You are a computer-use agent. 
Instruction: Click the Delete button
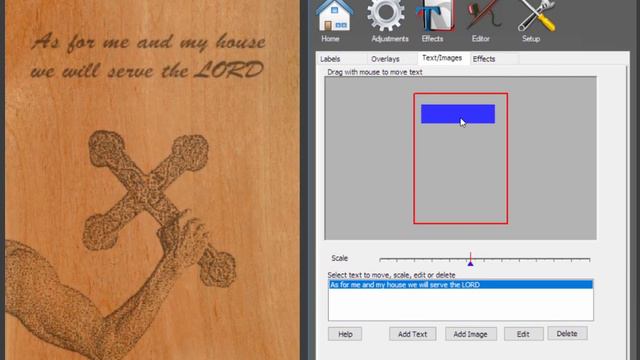567,333
